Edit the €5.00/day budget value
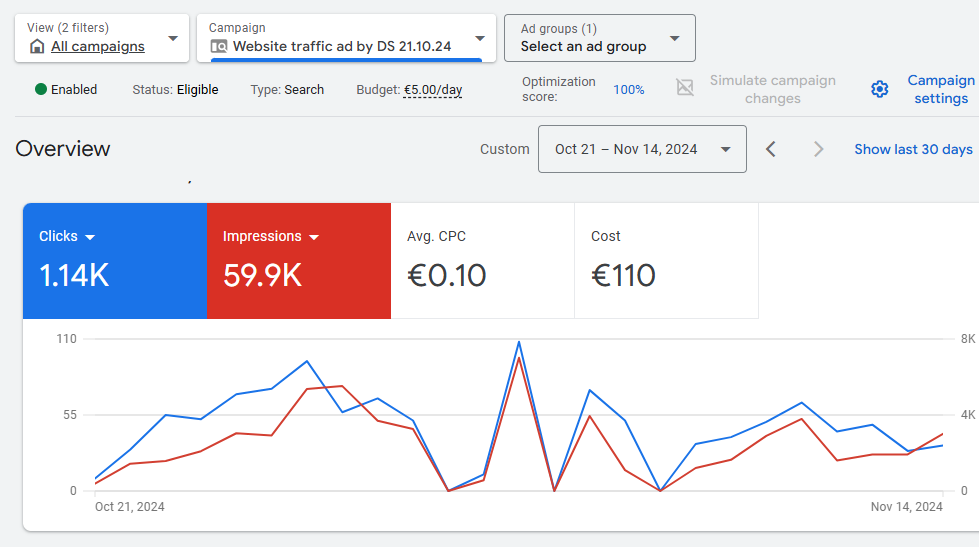 tap(433, 89)
